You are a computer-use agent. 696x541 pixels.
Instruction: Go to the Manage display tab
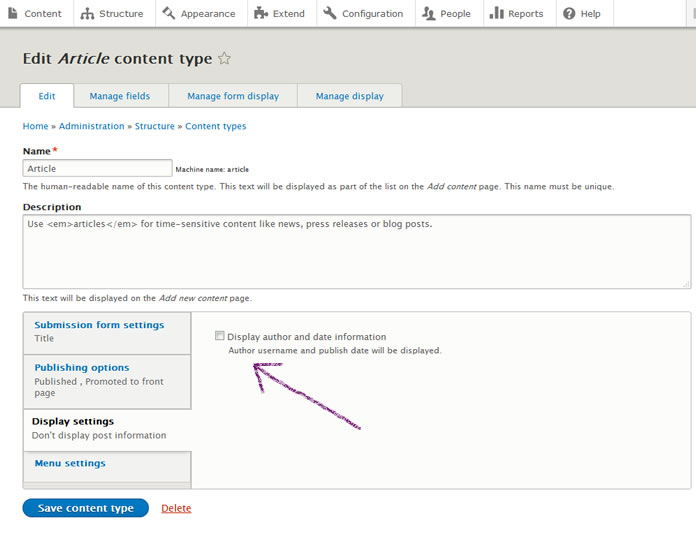(349, 96)
